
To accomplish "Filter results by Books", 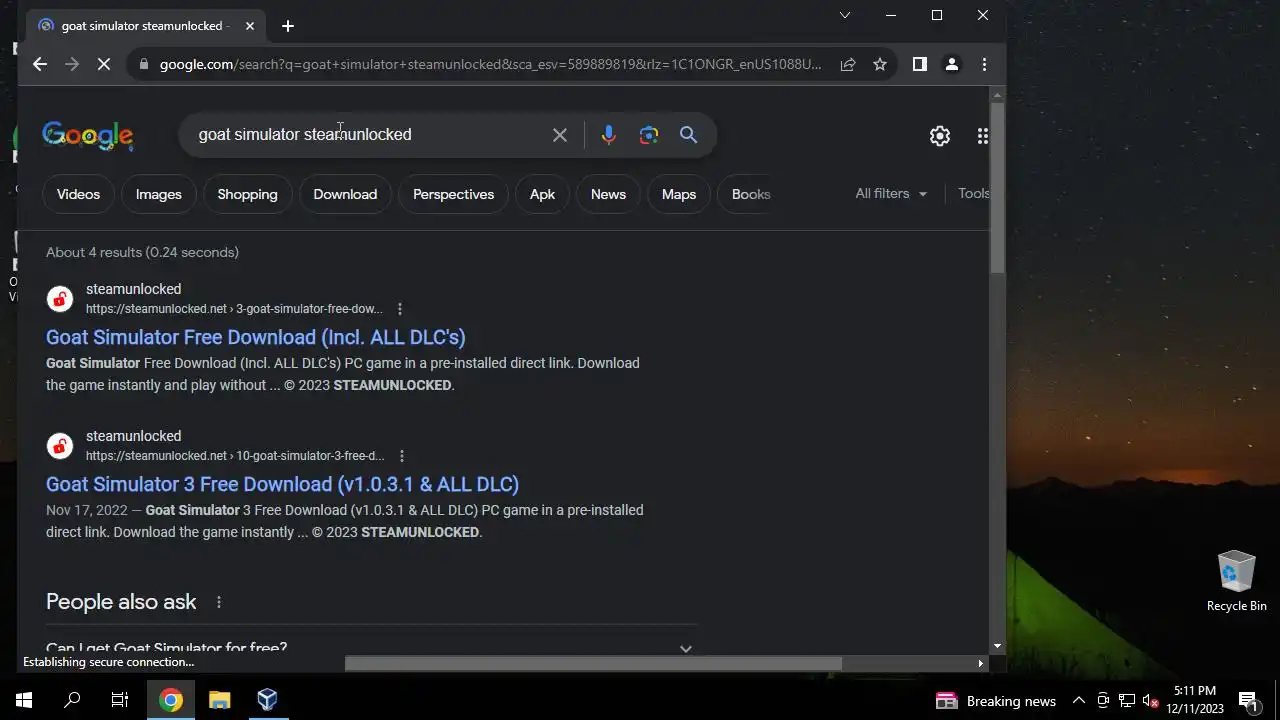I will (x=751, y=194).
